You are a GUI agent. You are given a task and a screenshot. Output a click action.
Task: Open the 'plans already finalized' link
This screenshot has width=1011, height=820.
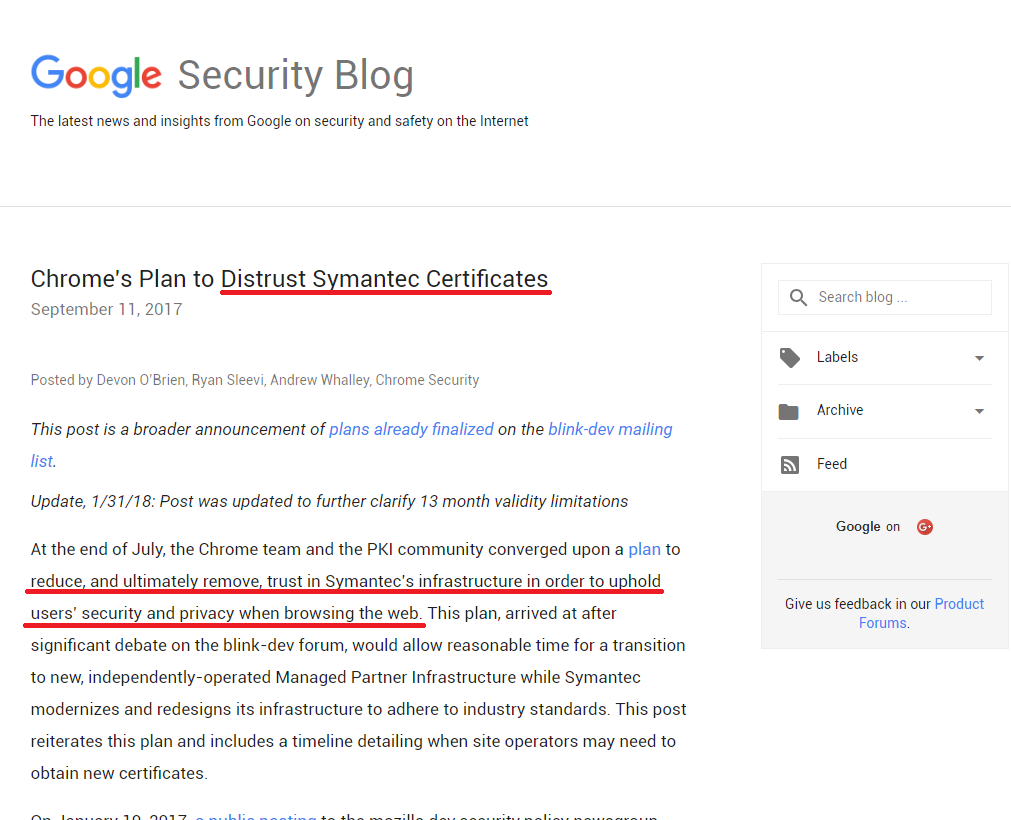tap(411, 429)
